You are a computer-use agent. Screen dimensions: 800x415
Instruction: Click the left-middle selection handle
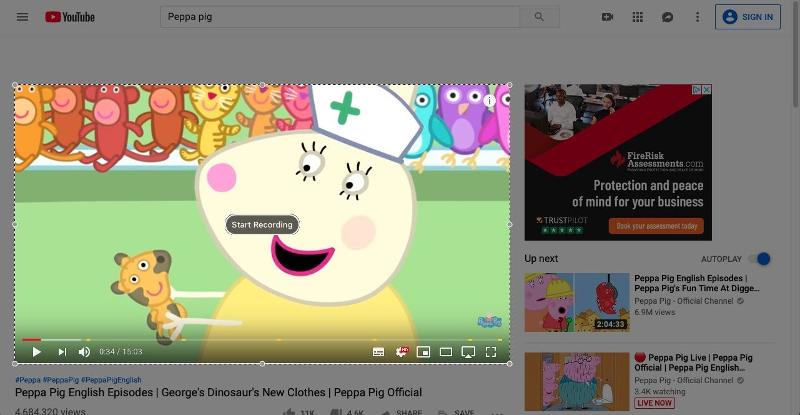15,224
